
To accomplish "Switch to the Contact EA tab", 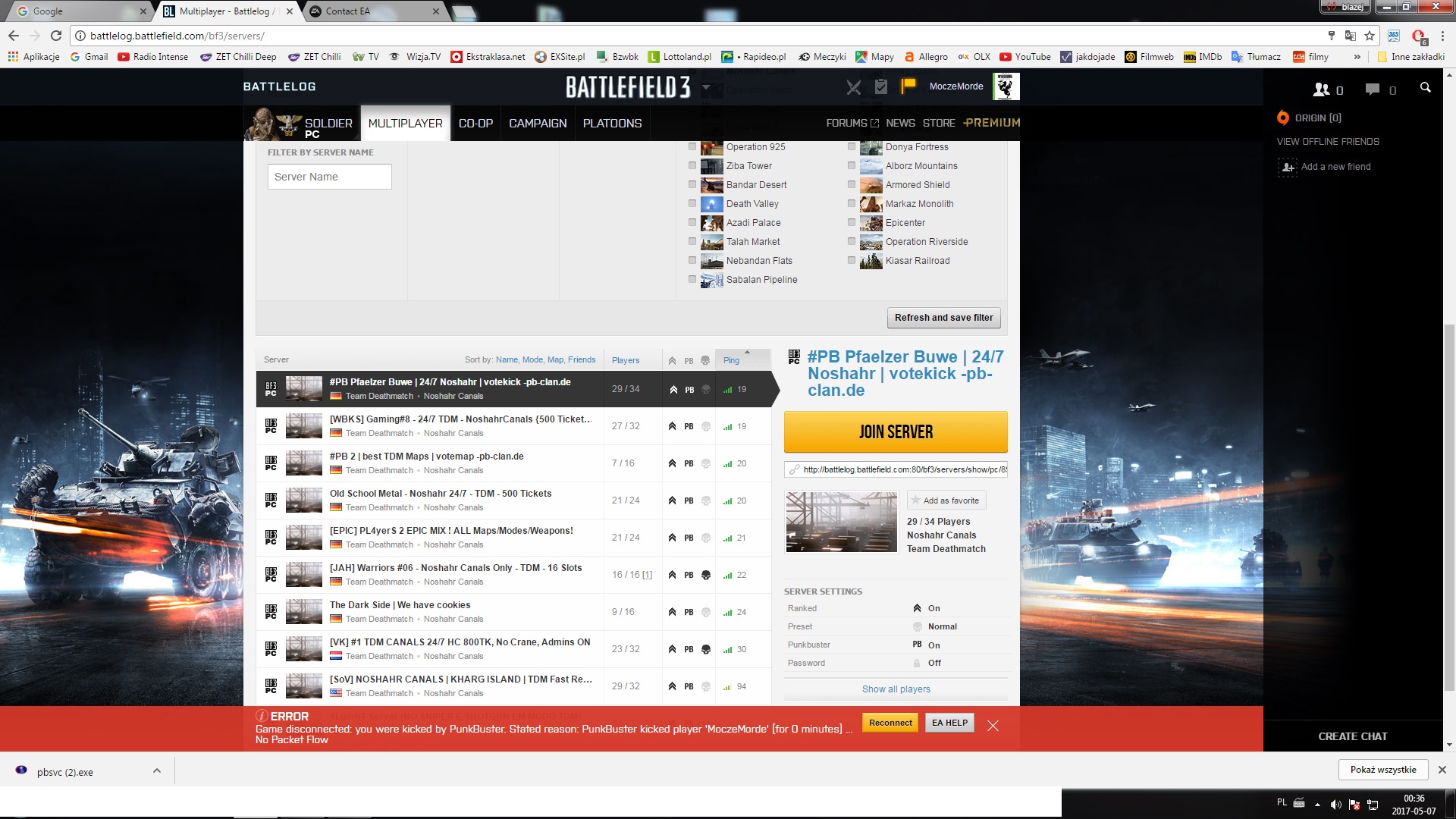I will coord(370,11).
